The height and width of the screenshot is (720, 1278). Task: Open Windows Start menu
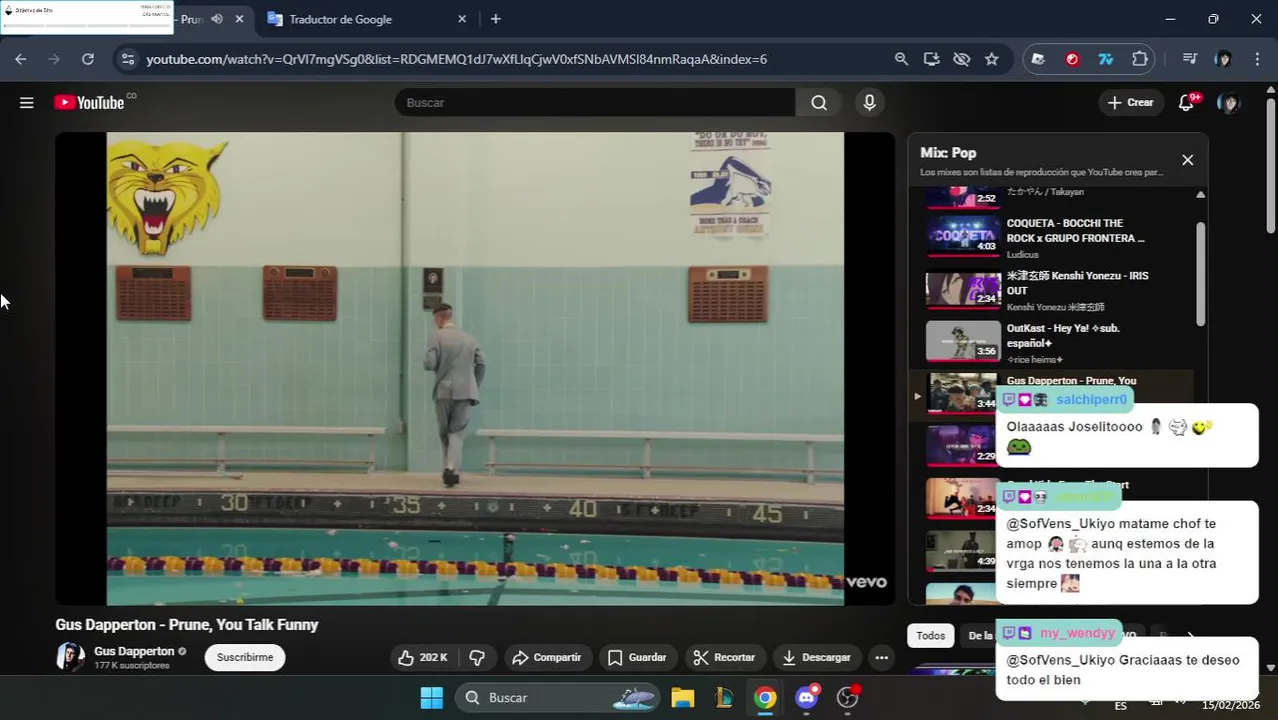(432, 697)
